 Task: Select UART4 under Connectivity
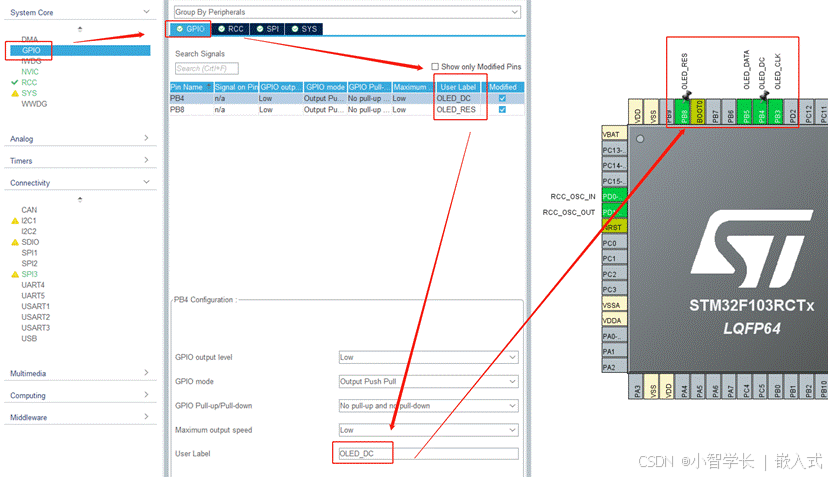(33, 285)
